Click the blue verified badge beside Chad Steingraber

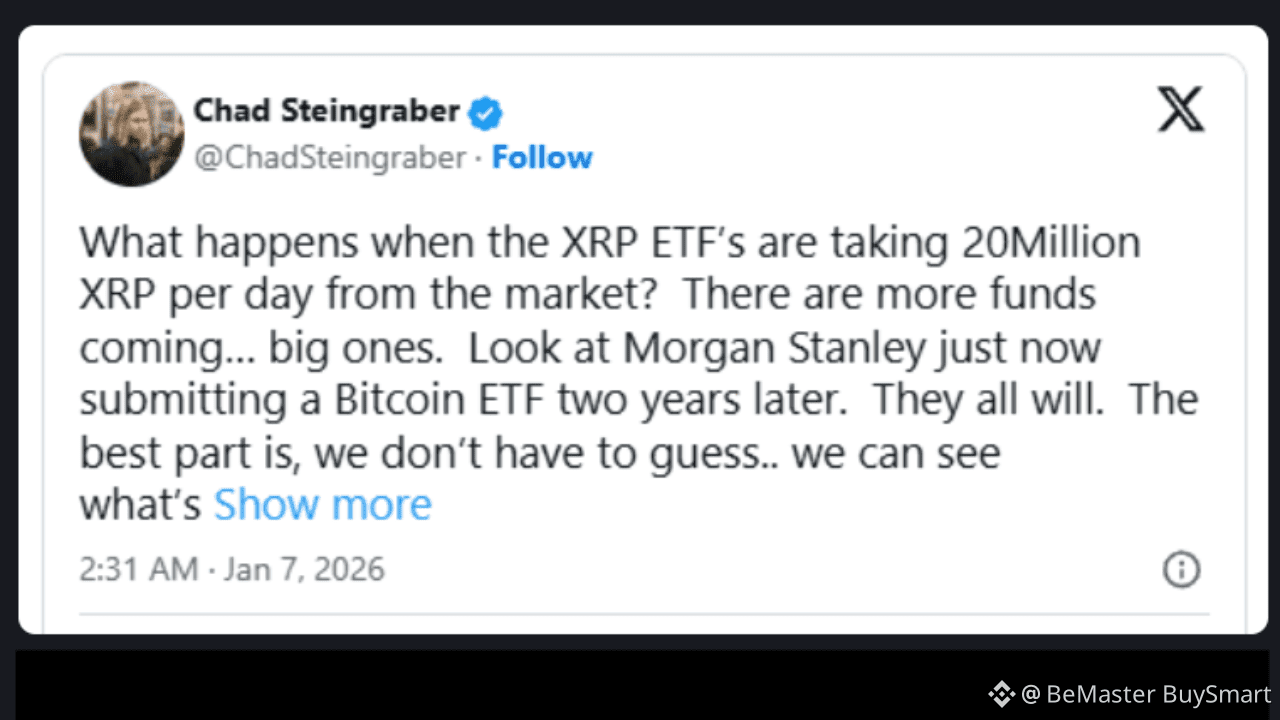tap(485, 112)
